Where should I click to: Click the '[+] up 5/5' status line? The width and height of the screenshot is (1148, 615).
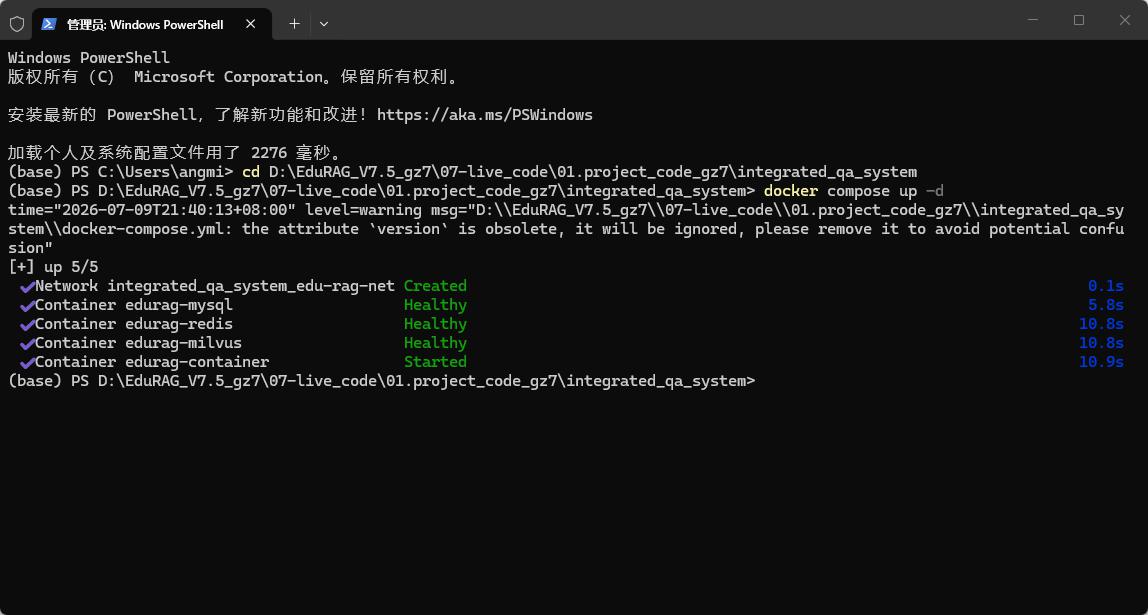tap(53, 267)
